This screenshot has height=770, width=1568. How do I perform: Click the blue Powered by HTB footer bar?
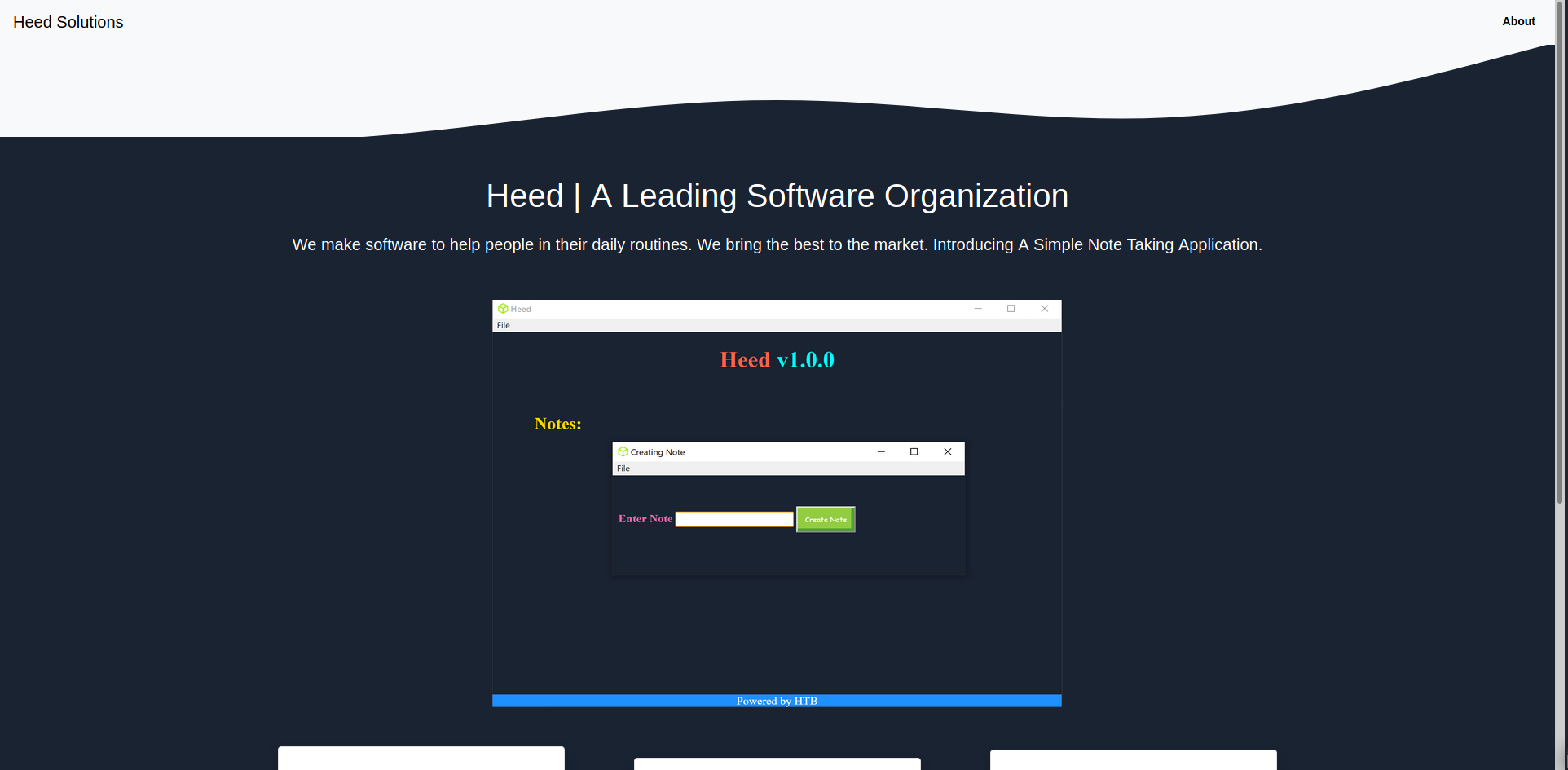pyautogui.click(x=776, y=701)
